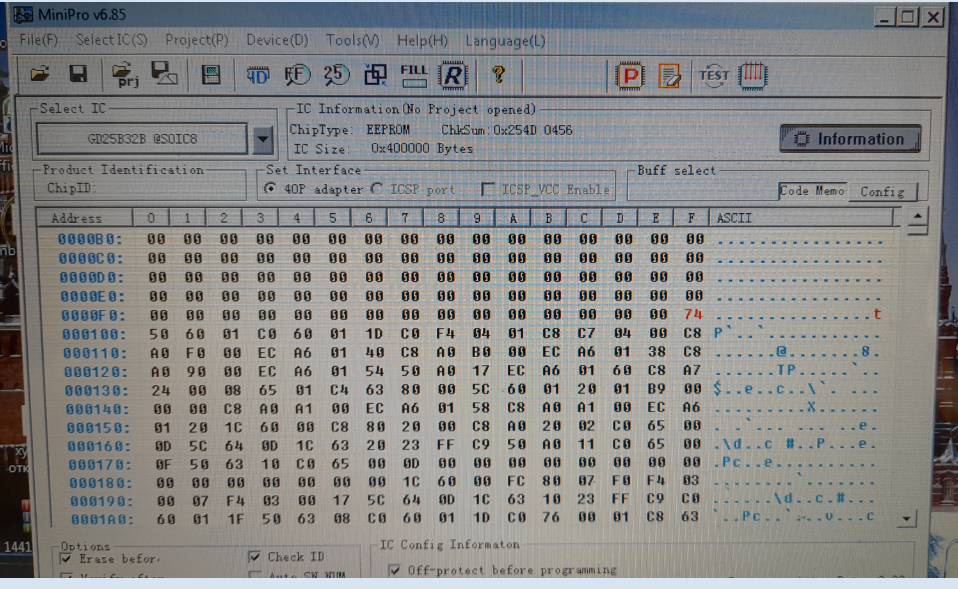Screen dimensions: 958x589
Task: Open the Device(D) menu
Action: click(x=277, y=40)
